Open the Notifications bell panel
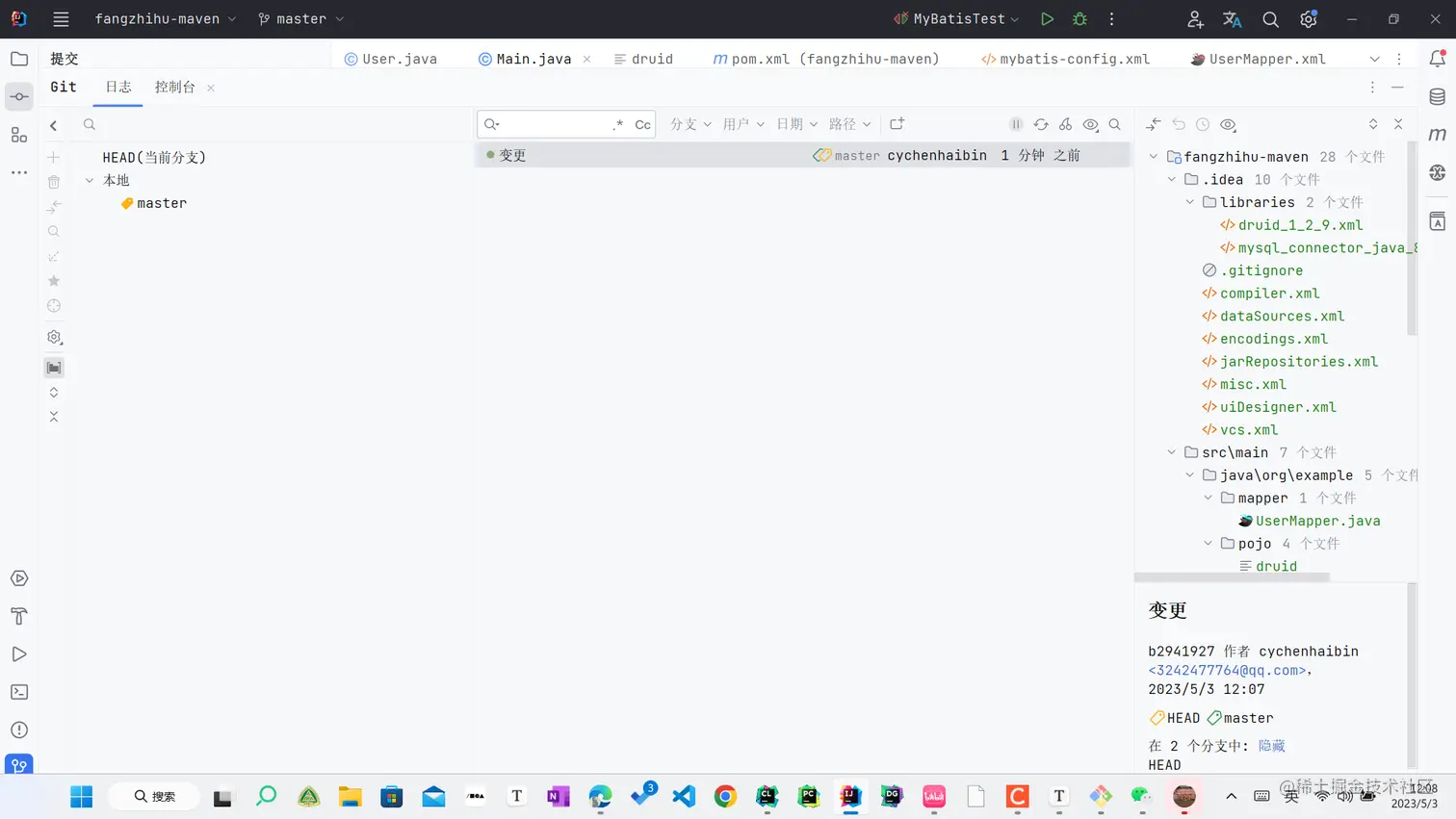Viewport: 1456px width, 819px height. pos(1438,59)
